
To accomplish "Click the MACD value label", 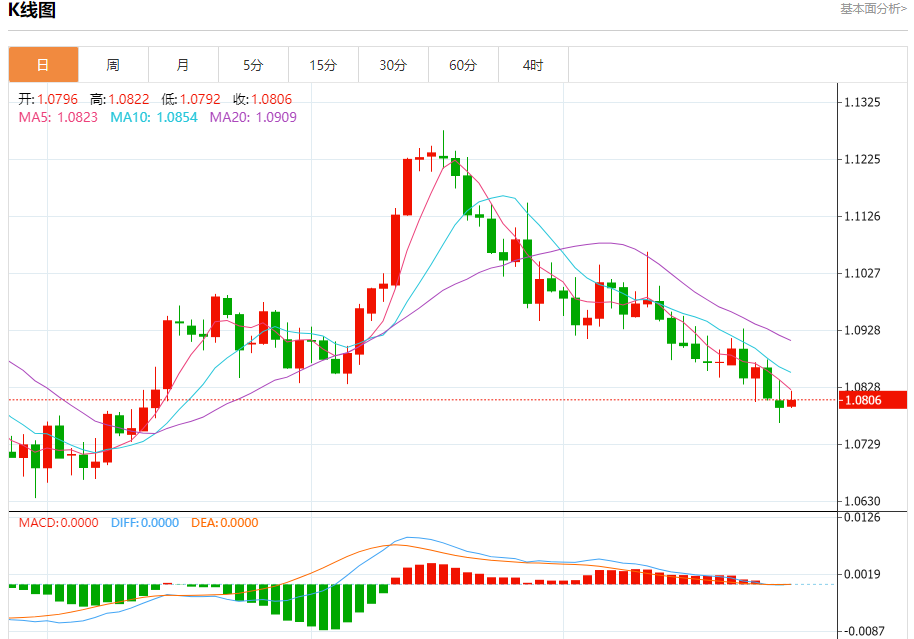I will (x=58, y=523).
